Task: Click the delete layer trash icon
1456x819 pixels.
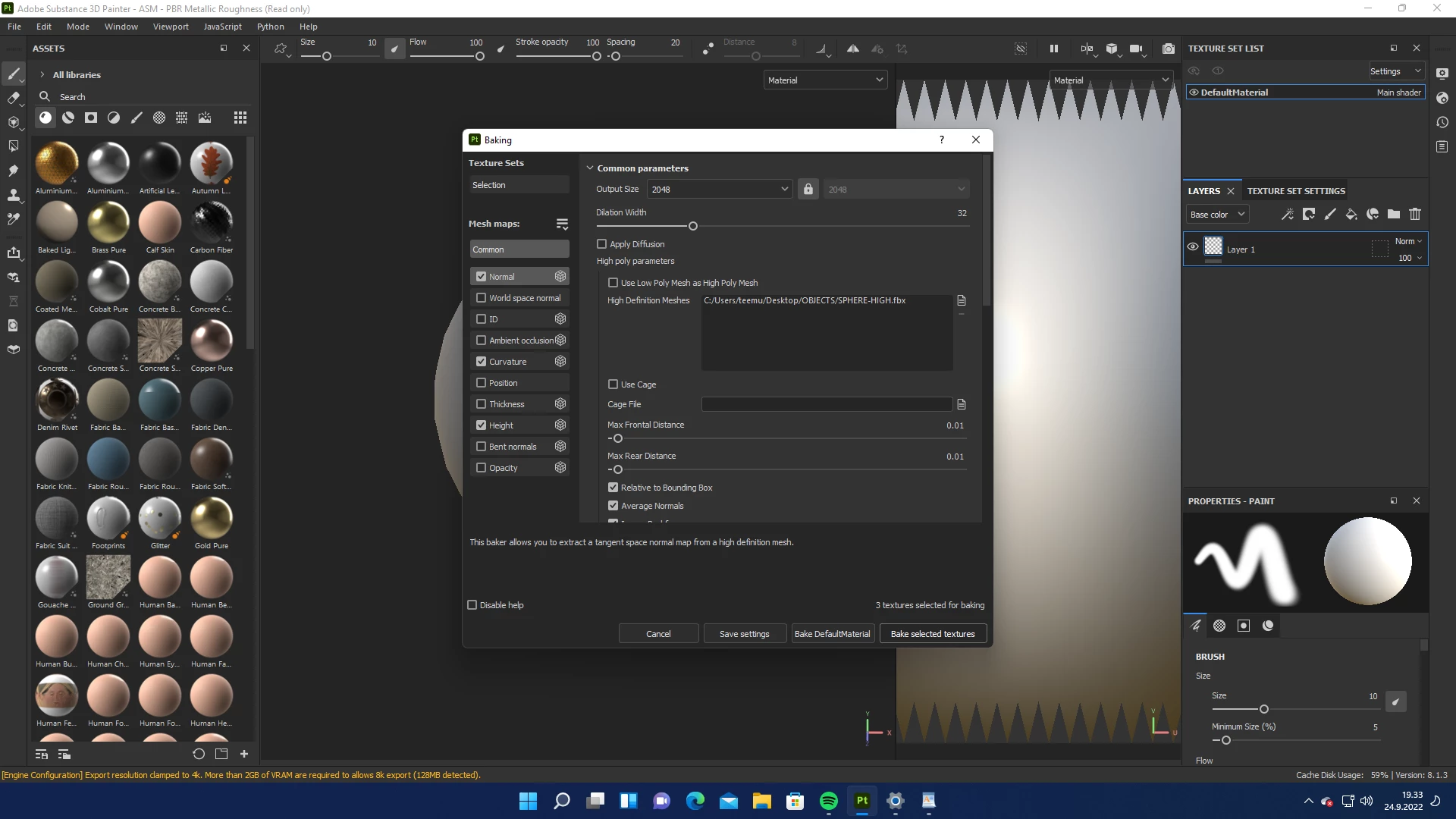Action: (x=1414, y=215)
